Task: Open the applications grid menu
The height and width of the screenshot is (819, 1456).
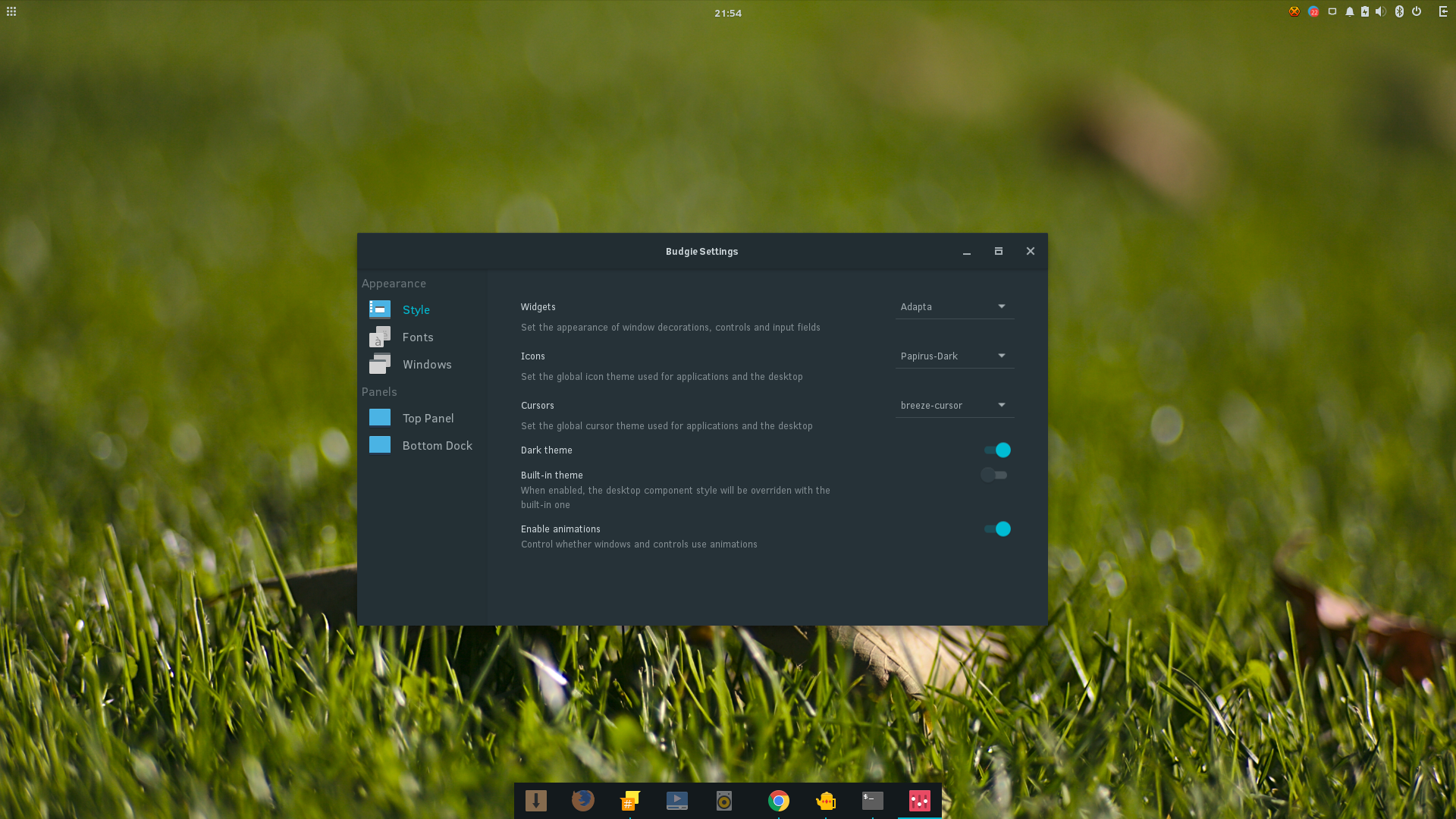Action: [11, 11]
